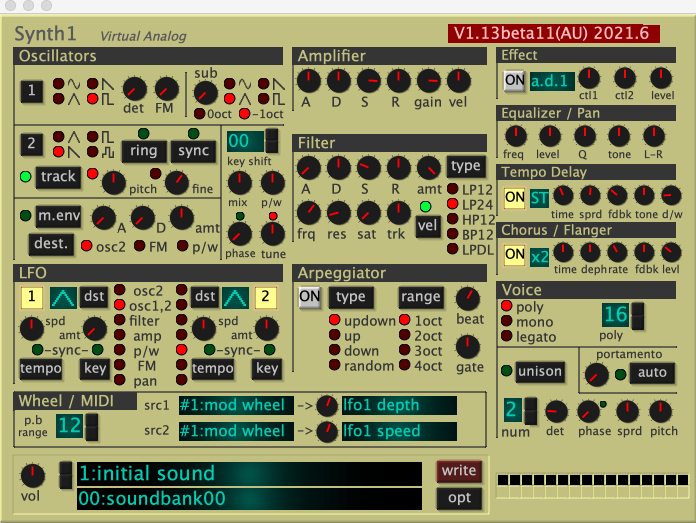696x523 pixels.
Task: Select the LP12 filter type
Action: pyautogui.click(x=452, y=189)
